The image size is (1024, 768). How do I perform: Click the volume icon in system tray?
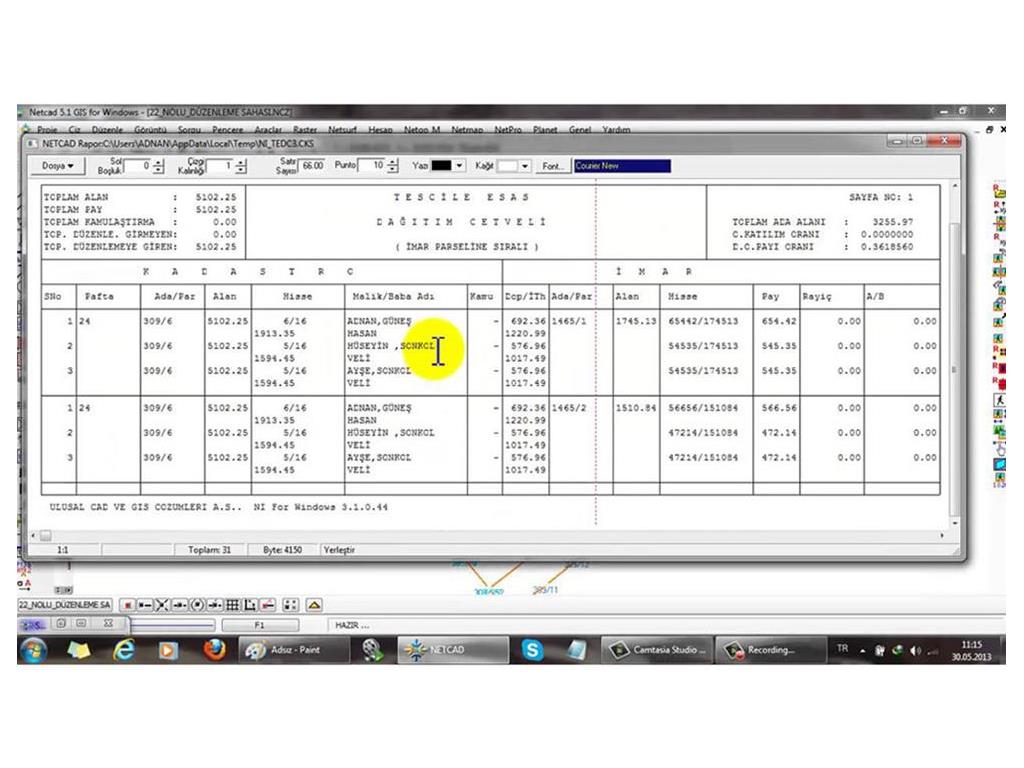(x=913, y=650)
